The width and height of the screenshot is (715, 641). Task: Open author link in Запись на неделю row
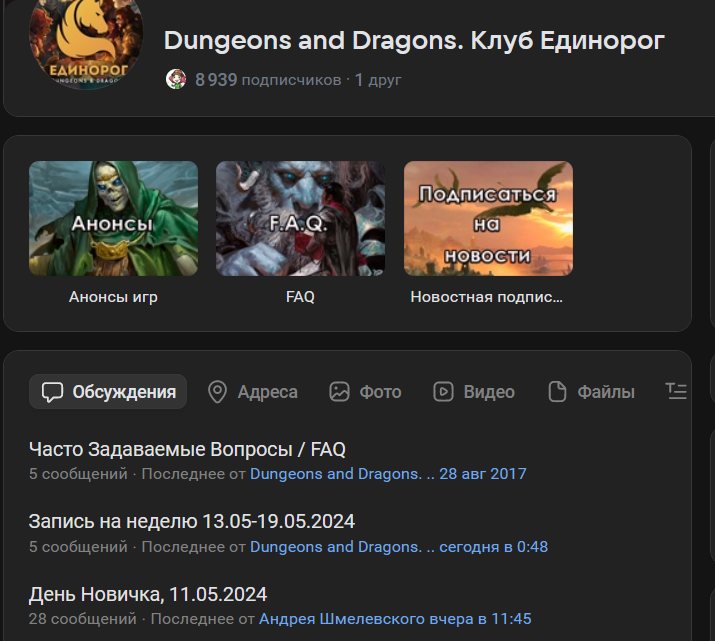coord(342,547)
